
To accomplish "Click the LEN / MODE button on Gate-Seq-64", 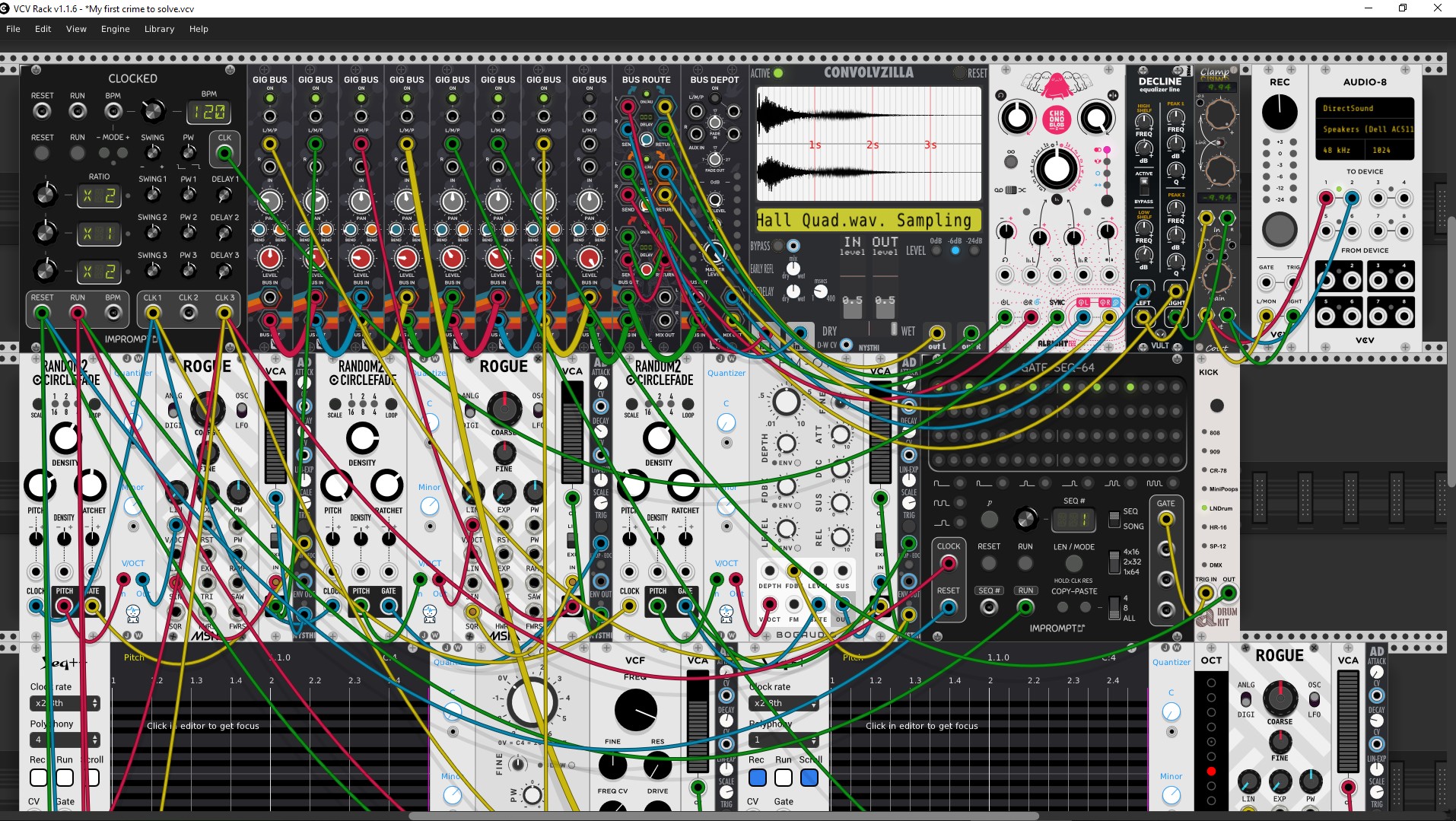I will 1073,564.
